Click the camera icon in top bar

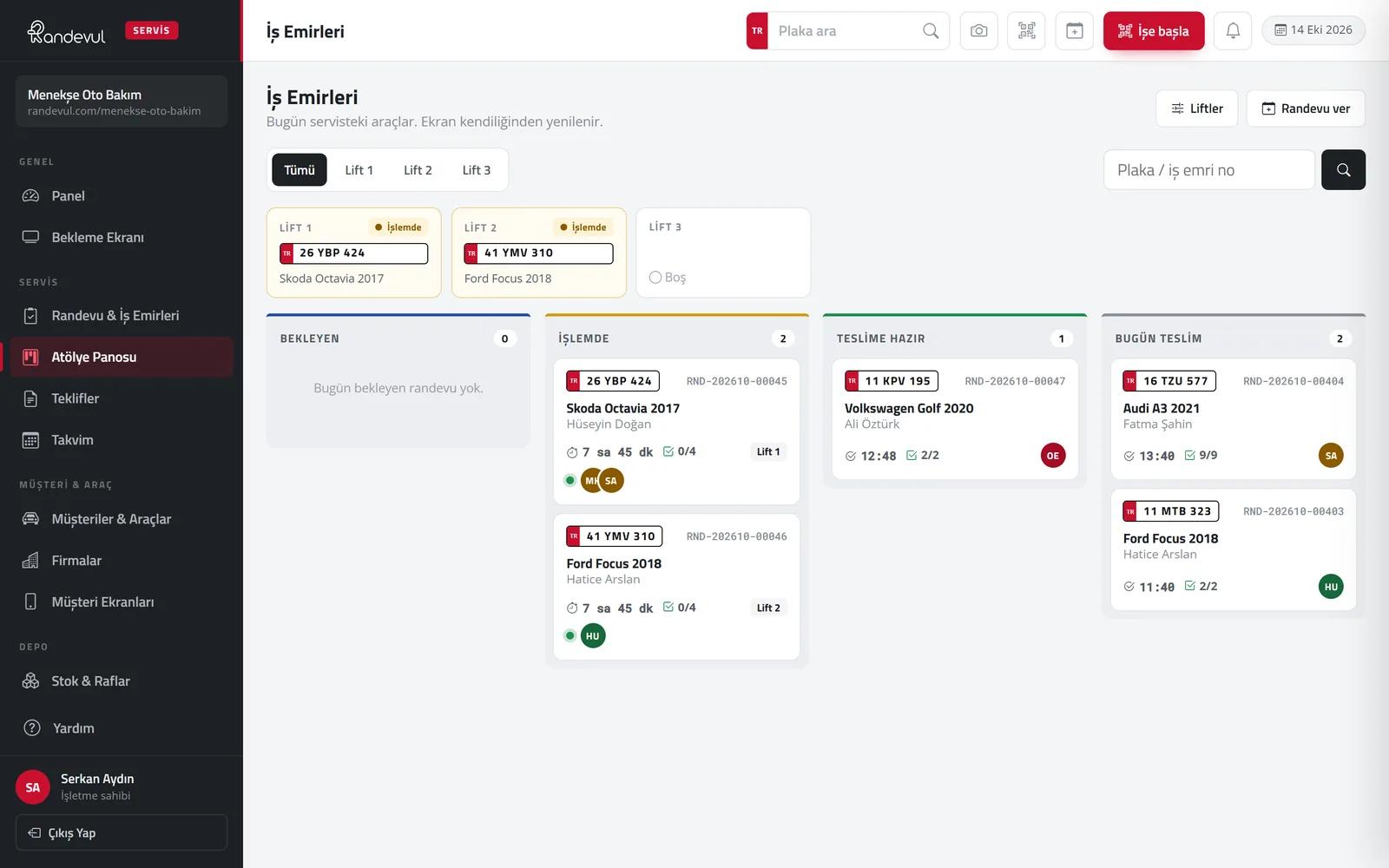[x=978, y=31]
